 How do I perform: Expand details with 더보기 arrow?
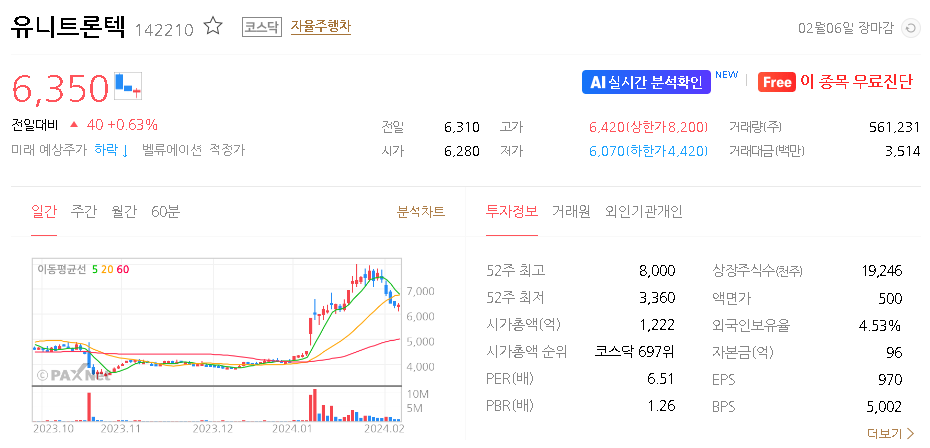[x=890, y=433]
